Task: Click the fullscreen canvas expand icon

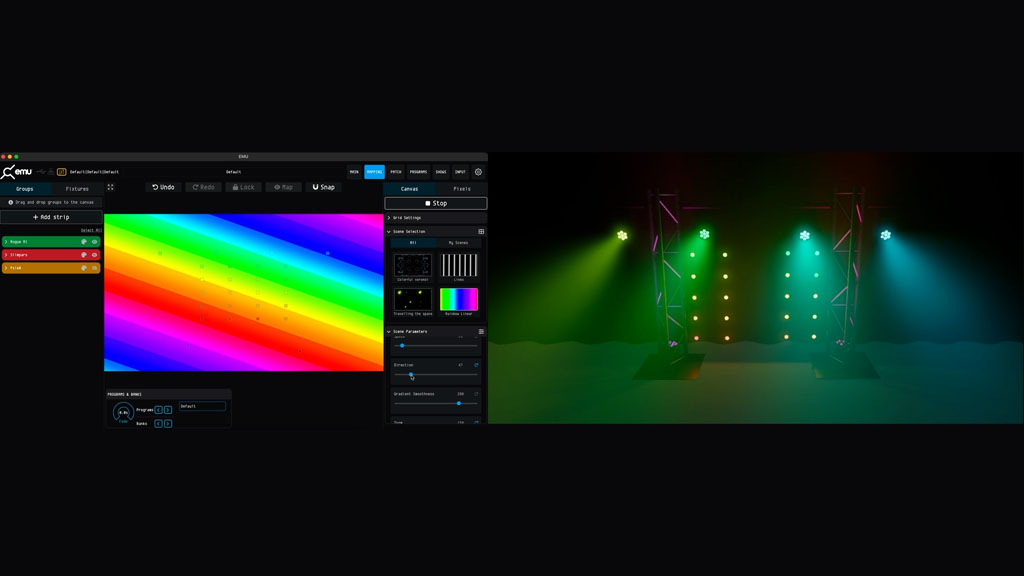Action: tap(110, 187)
